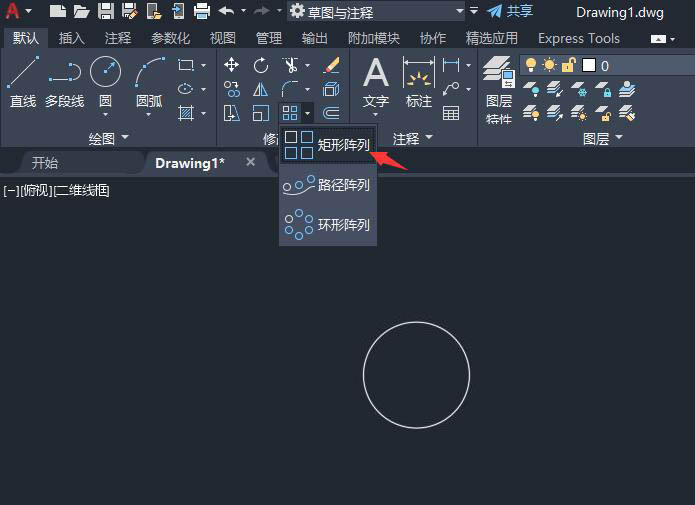Select the Arc (圆弧) tool
The image size is (695, 505).
click(x=149, y=82)
